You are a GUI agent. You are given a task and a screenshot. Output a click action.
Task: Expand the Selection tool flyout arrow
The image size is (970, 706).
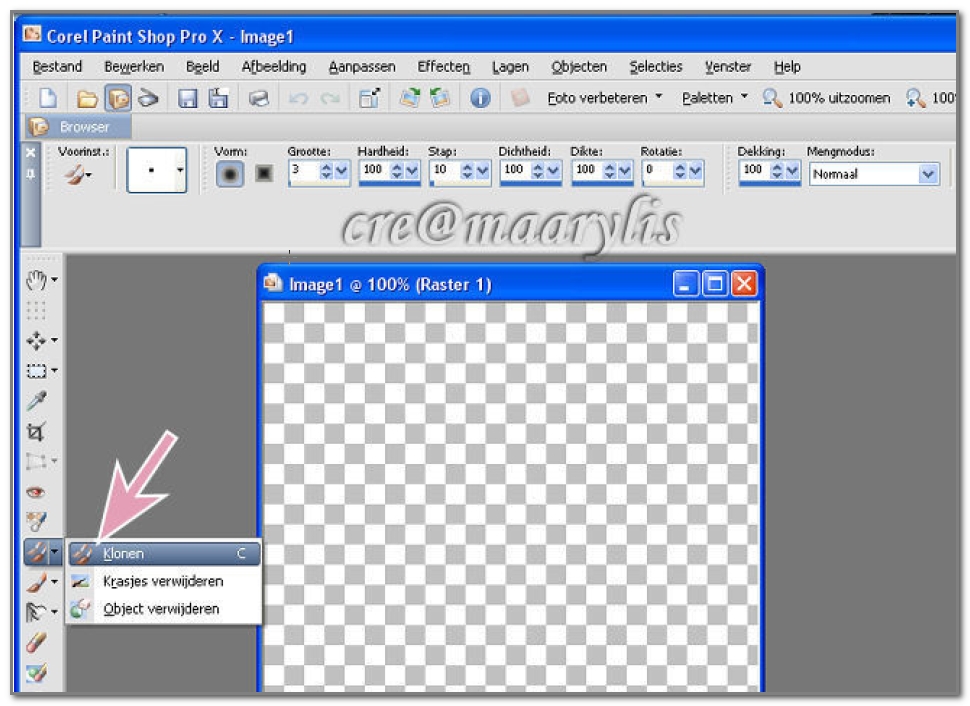click(x=55, y=371)
